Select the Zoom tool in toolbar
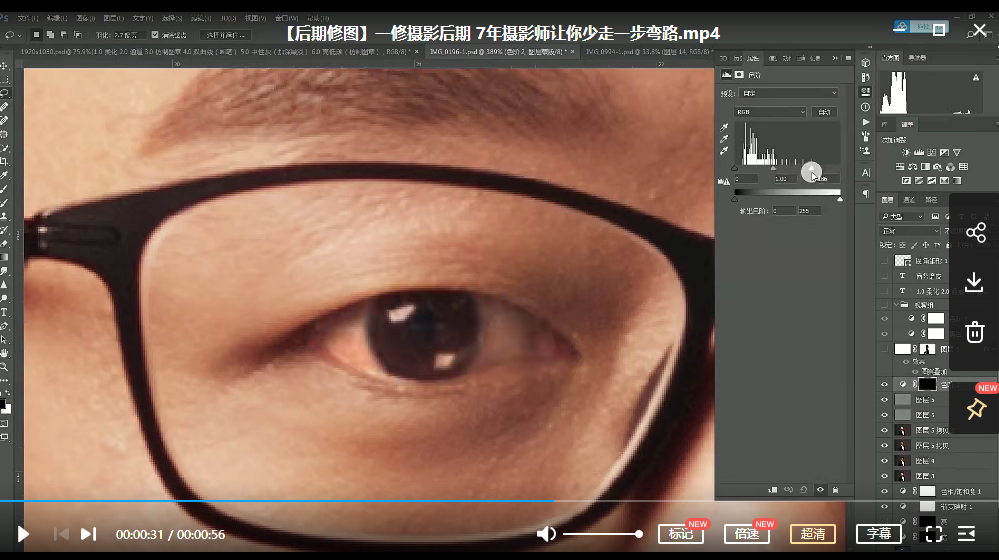Image resolution: width=999 pixels, height=560 pixels. pyautogui.click(x=4, y=367)
